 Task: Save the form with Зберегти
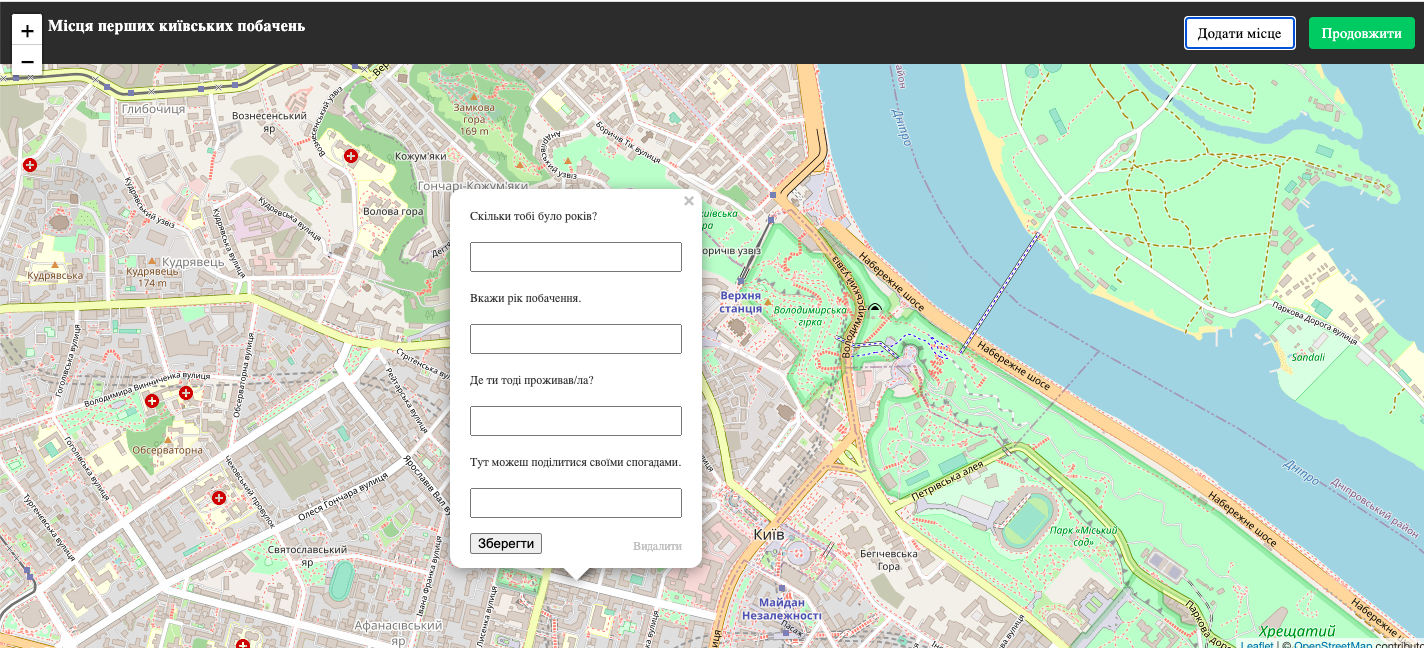(506, 544)
